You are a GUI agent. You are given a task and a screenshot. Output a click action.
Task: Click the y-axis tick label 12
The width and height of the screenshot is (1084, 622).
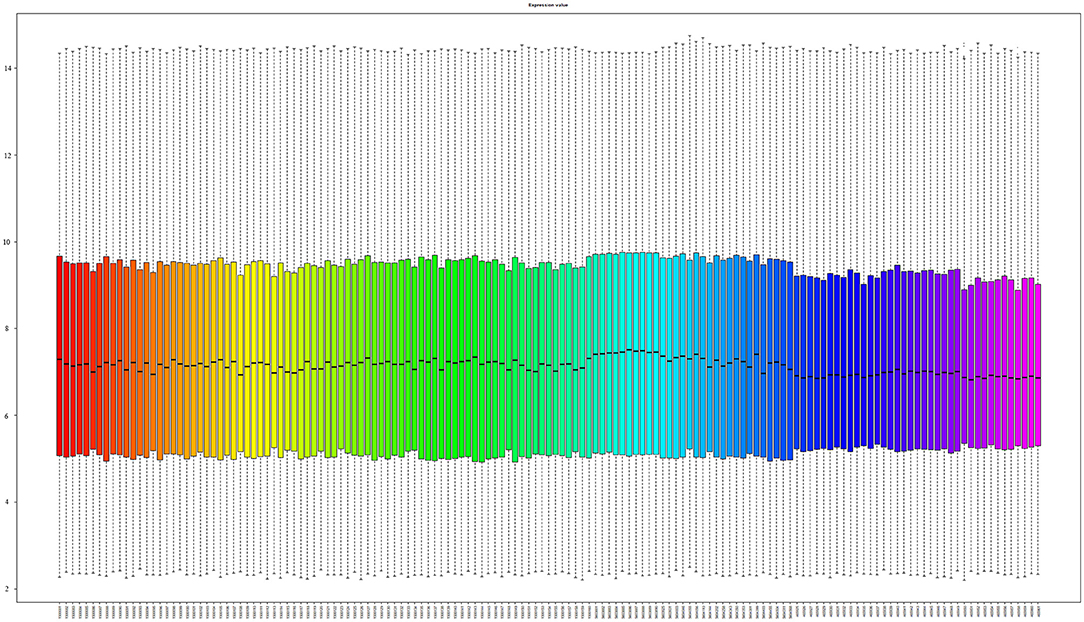click(8, 156)
